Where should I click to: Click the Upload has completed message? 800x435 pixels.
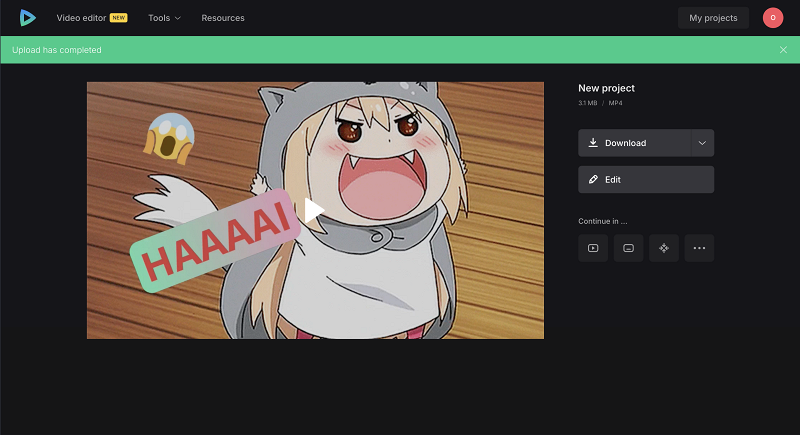[57, 50]
